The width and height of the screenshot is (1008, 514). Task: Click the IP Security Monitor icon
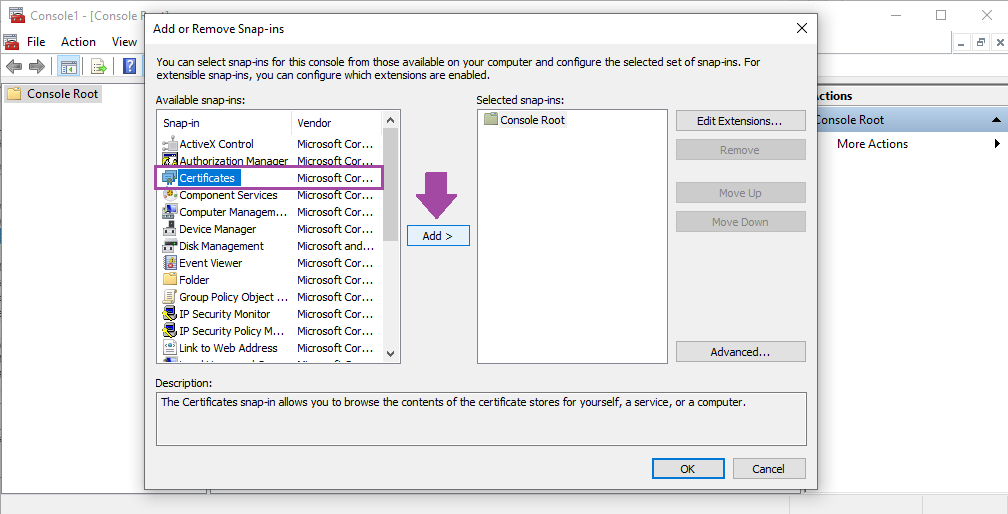(170, 314)
